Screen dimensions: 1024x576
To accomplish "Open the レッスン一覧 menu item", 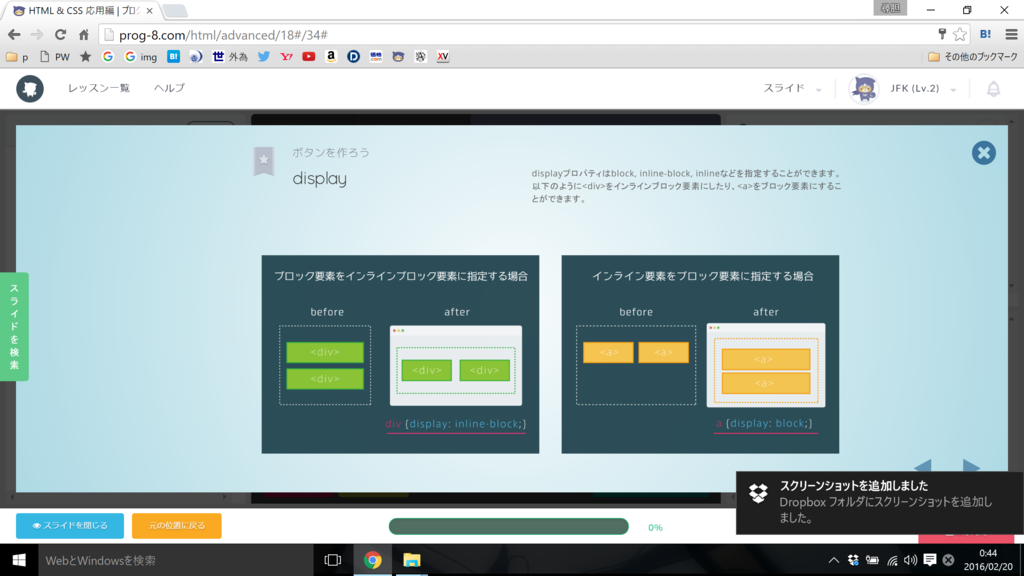I will pyautogui.click(x=99, y=88).
